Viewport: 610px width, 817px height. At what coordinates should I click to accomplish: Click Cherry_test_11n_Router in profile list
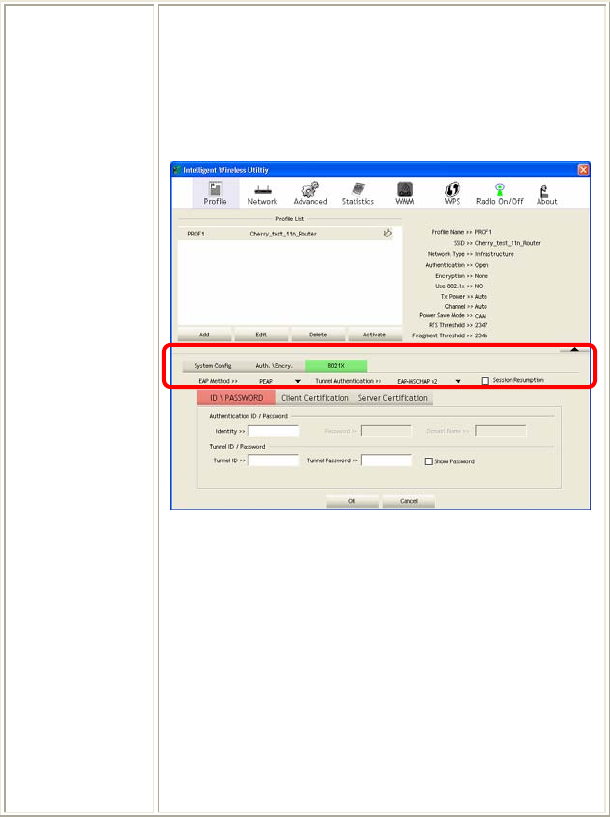[x=283, y=234]
